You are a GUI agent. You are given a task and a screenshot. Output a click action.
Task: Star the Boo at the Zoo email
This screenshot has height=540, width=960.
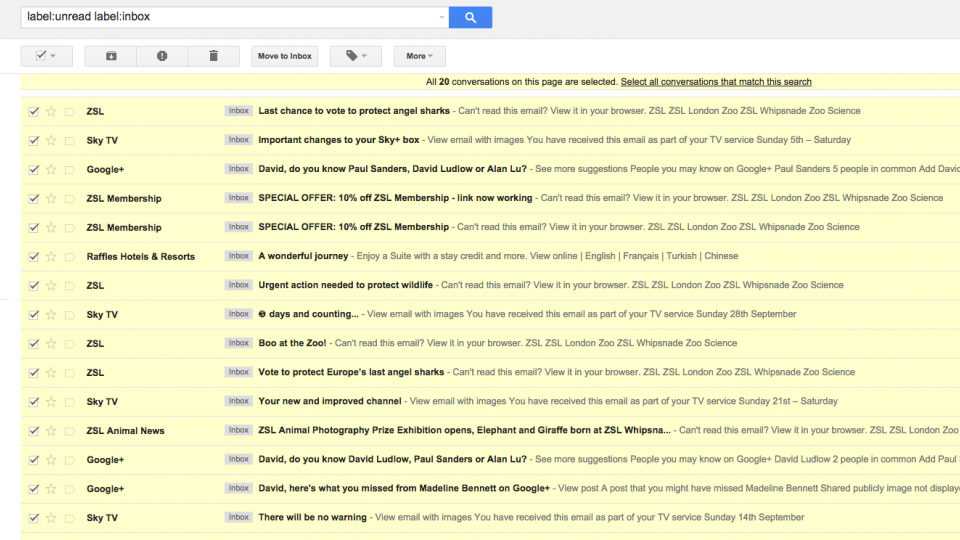pyautogui.click(x=51, y=343)
